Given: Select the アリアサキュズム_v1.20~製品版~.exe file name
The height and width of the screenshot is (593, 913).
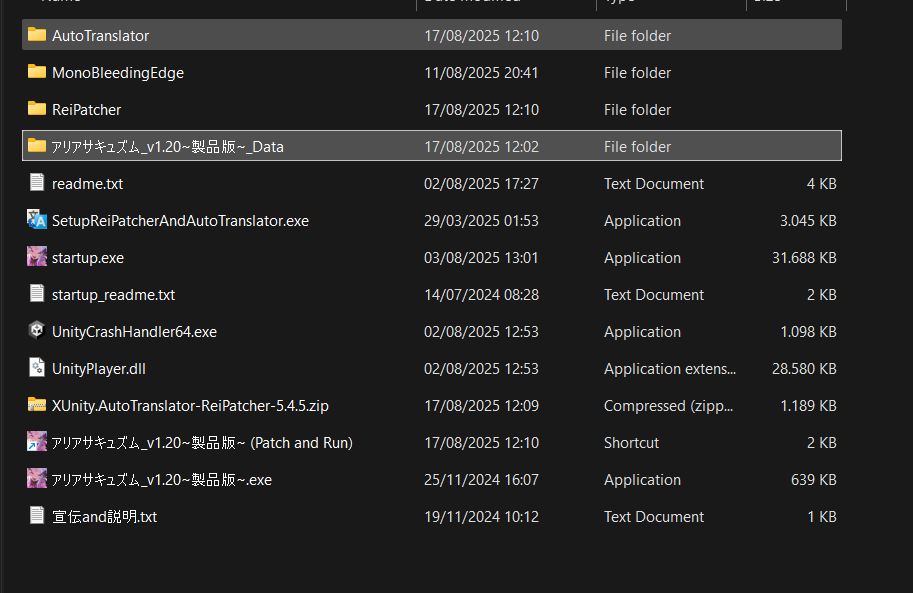Looking at the screenshot, I should pos(161,480).
